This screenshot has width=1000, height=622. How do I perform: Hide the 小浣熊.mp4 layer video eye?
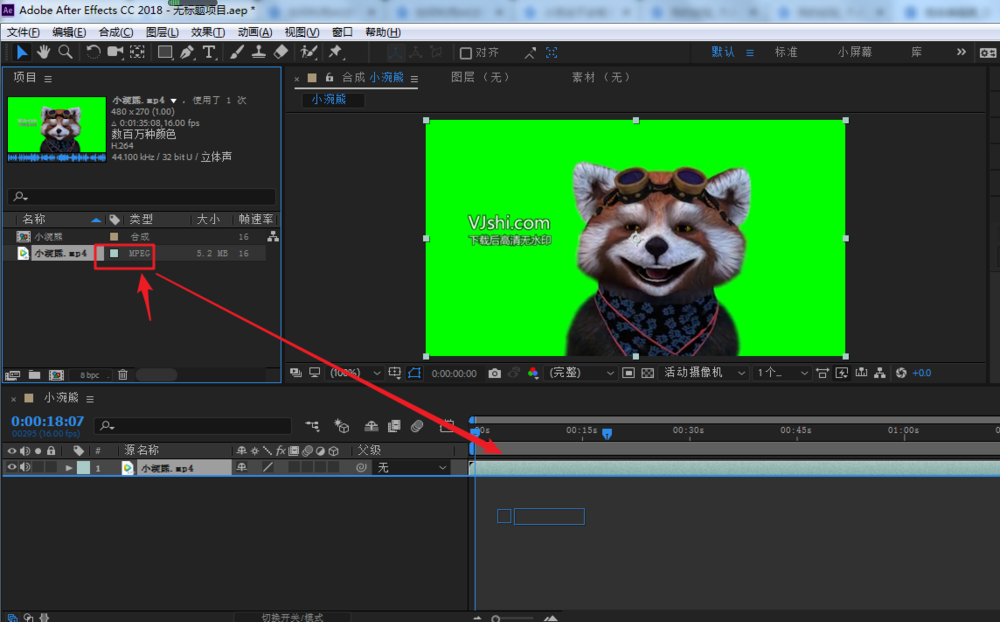(x=12, y=467)
